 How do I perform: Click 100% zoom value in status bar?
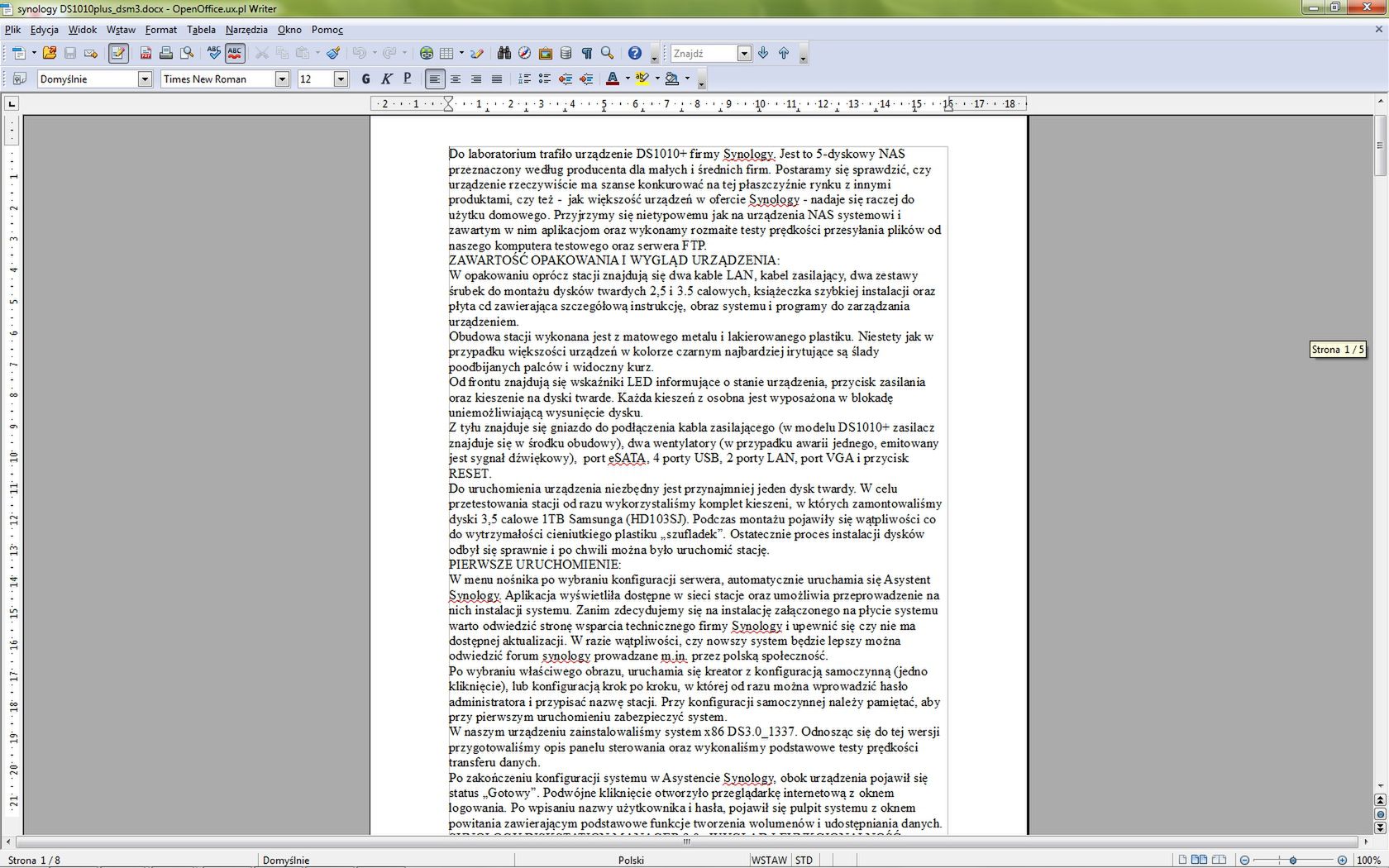coord(1369,861)
